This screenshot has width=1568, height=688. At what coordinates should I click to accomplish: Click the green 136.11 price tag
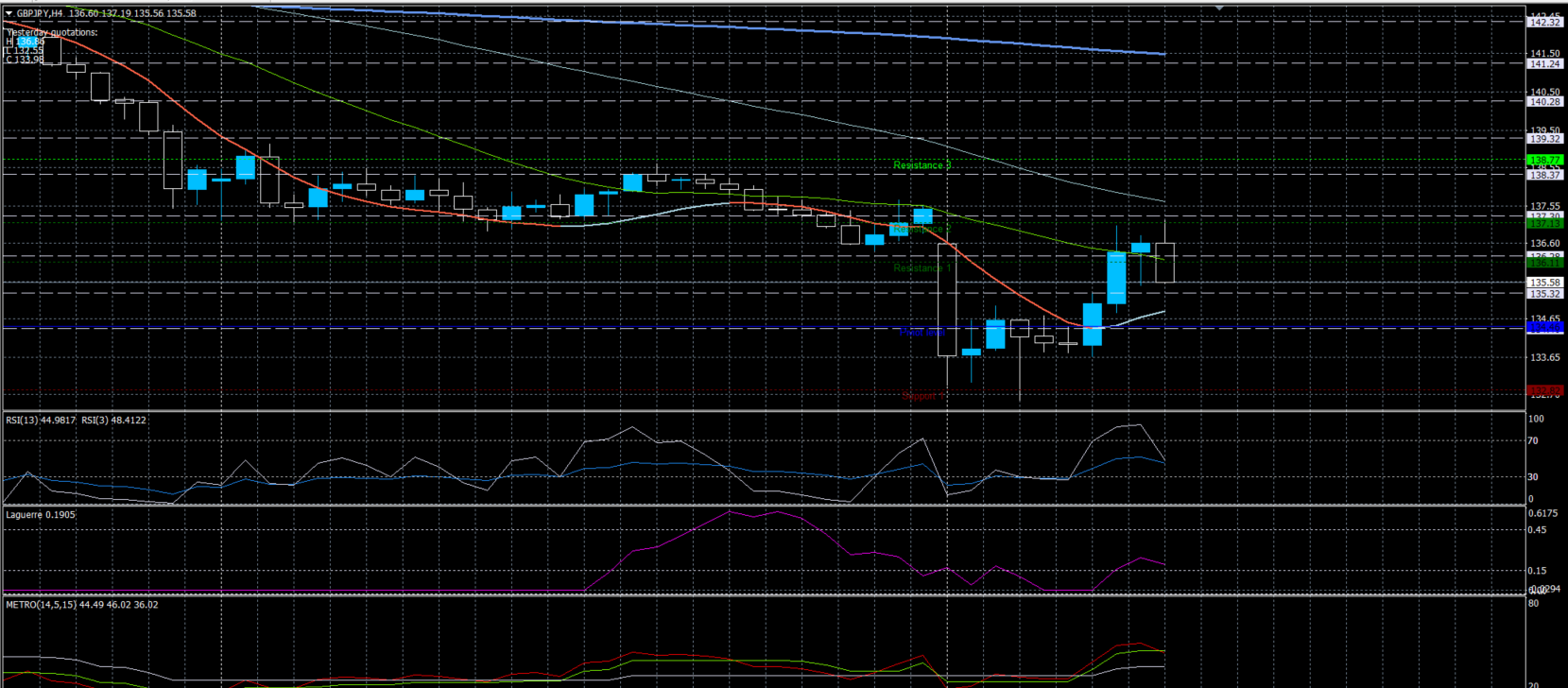1545,263
